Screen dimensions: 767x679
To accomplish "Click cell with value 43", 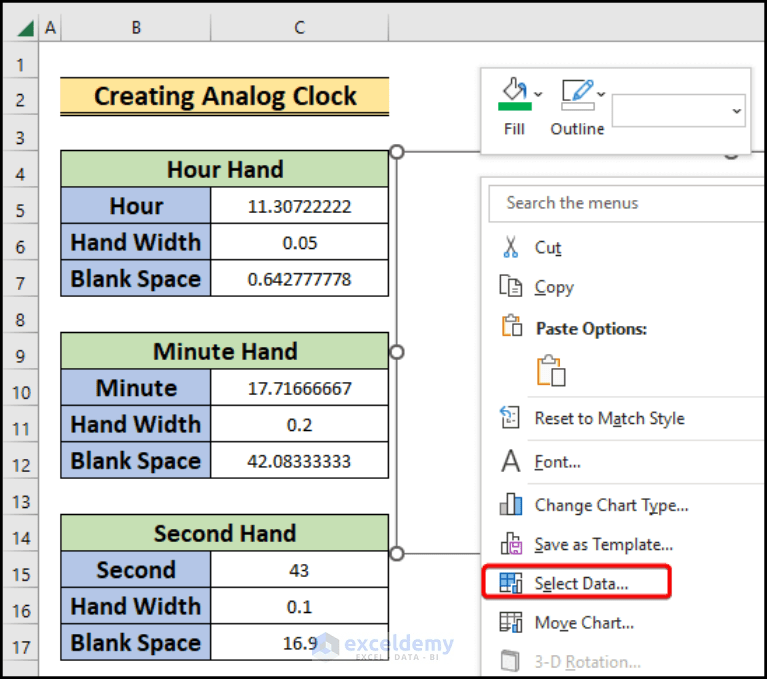I will pyautogui.click(x=299, y=570).
